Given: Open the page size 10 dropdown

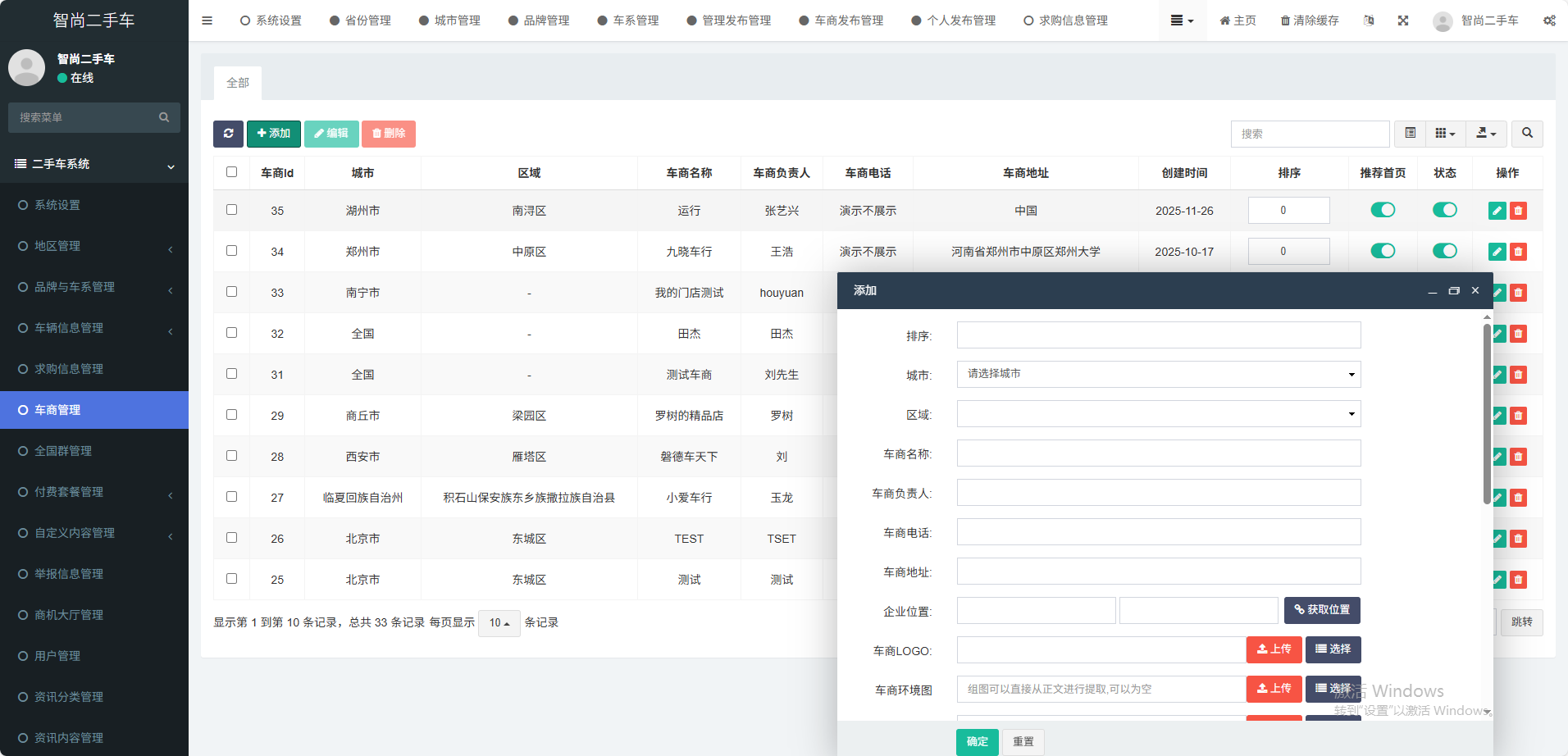Looking at the screenshot, I should tap(499, 623).
